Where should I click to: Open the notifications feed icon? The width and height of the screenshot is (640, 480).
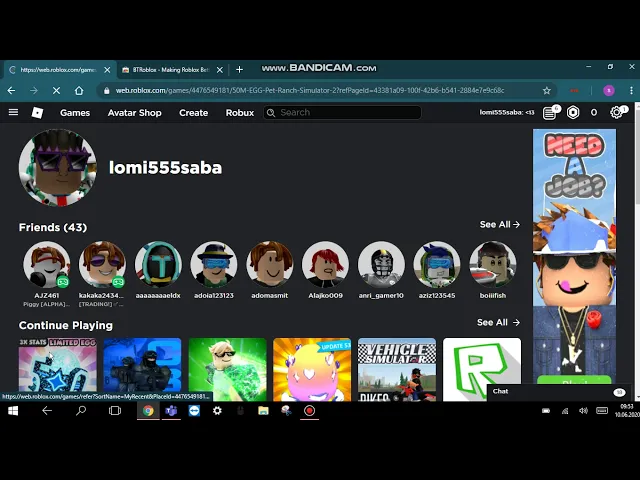550,113
